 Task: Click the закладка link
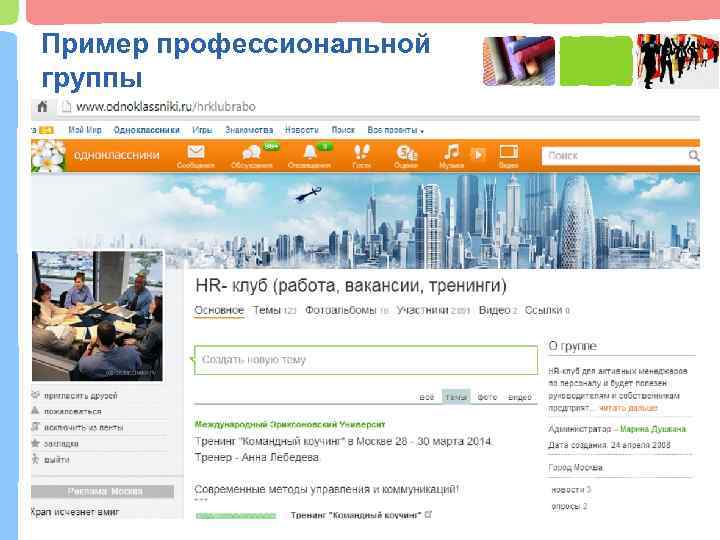click(61, 444)
